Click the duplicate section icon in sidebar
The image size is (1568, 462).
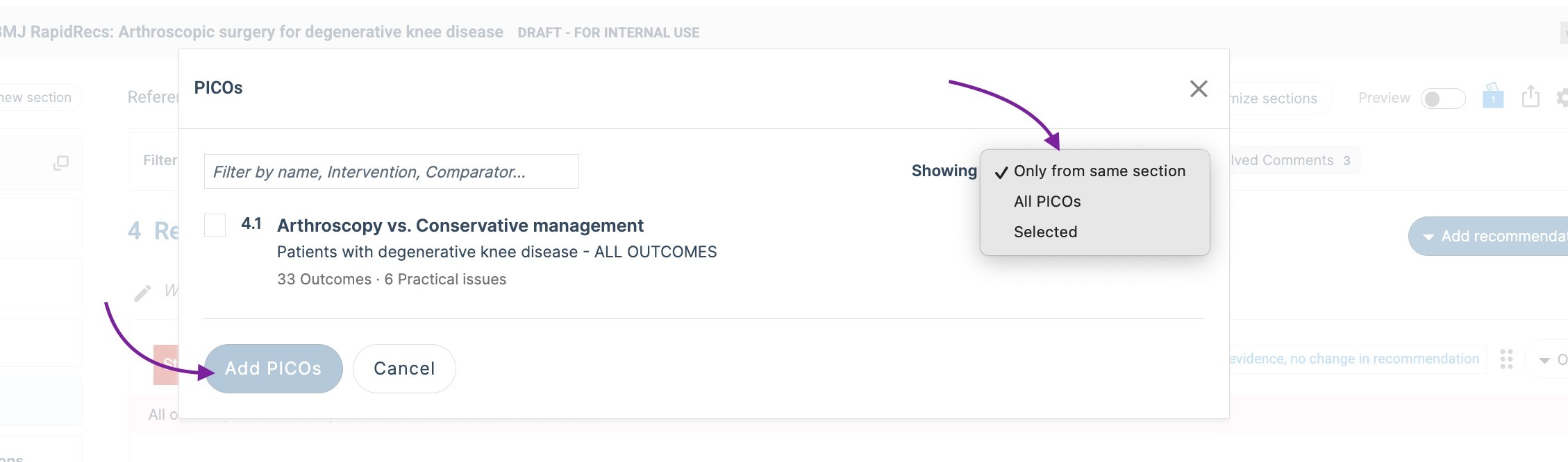(61, 163)
